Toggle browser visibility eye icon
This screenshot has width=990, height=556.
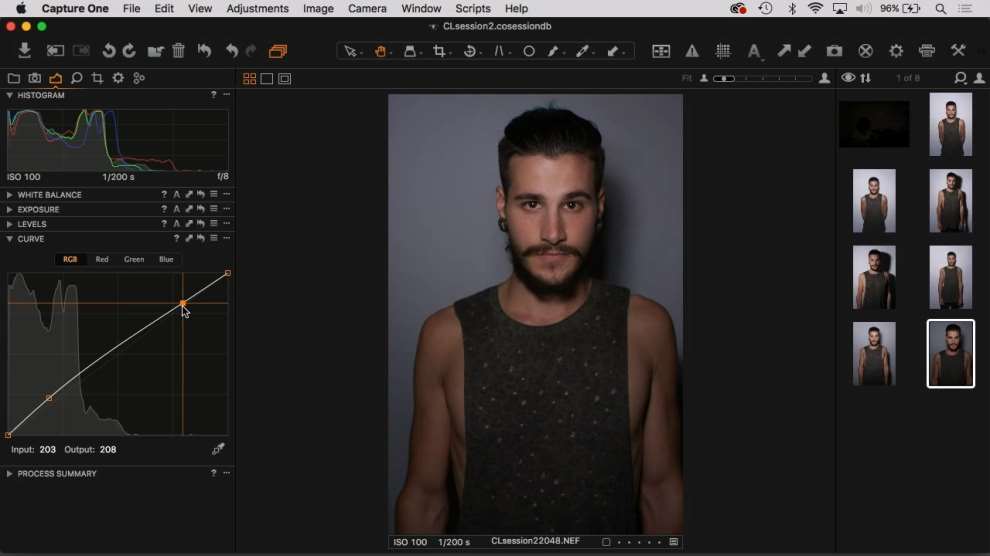tap(848, 78)
